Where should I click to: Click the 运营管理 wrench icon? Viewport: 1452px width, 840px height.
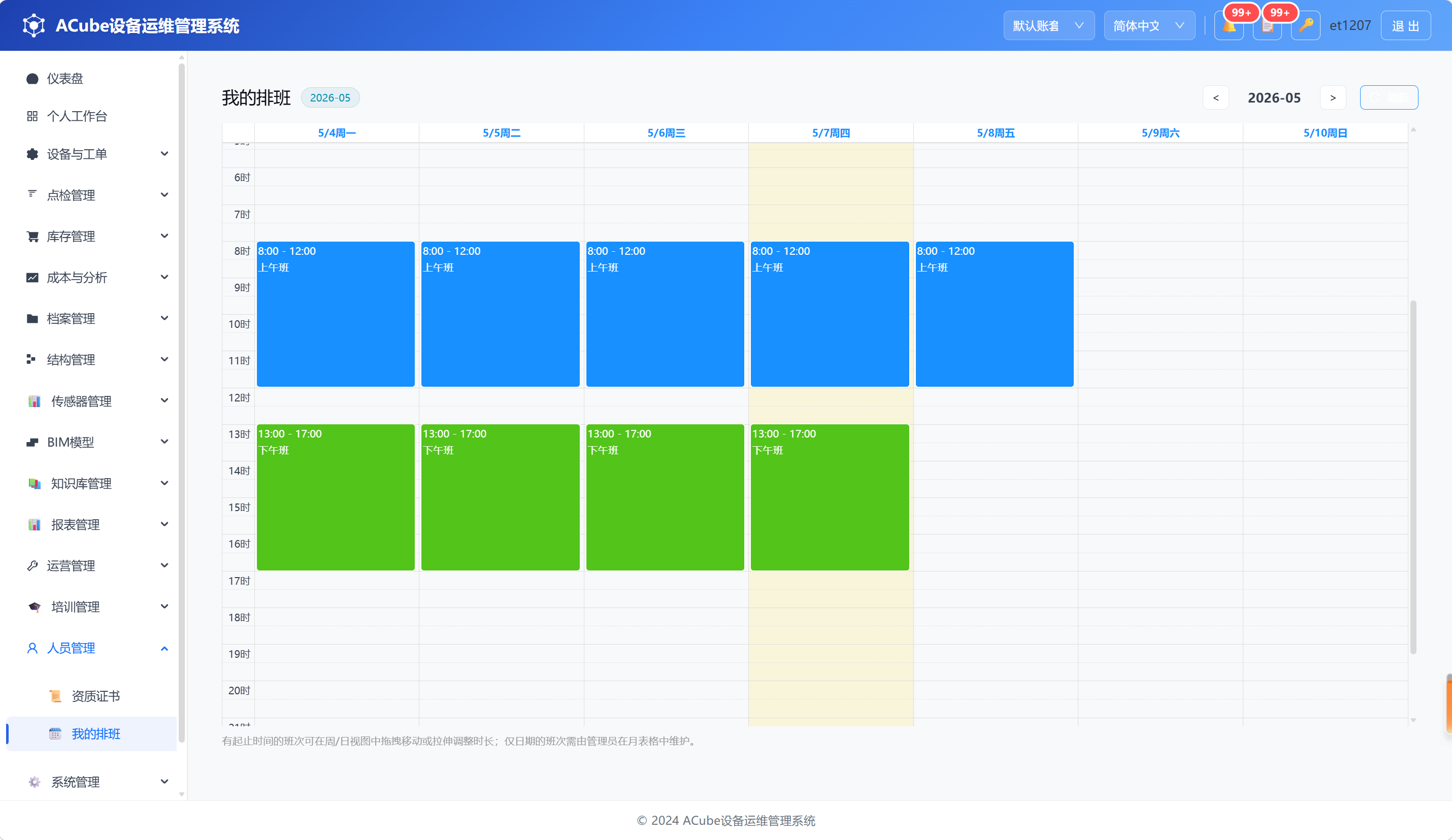32,566
